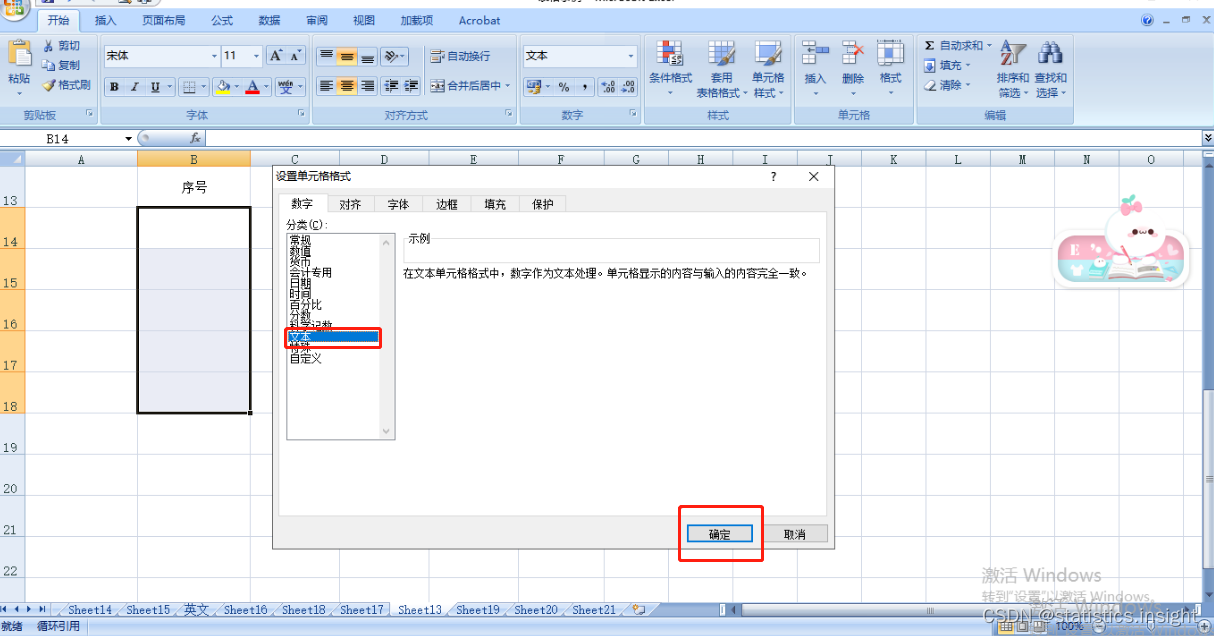The width and height of the screenshot is (1214, 636).
Task: Toggle bottom vertical alignment
Action: (367, 56)
